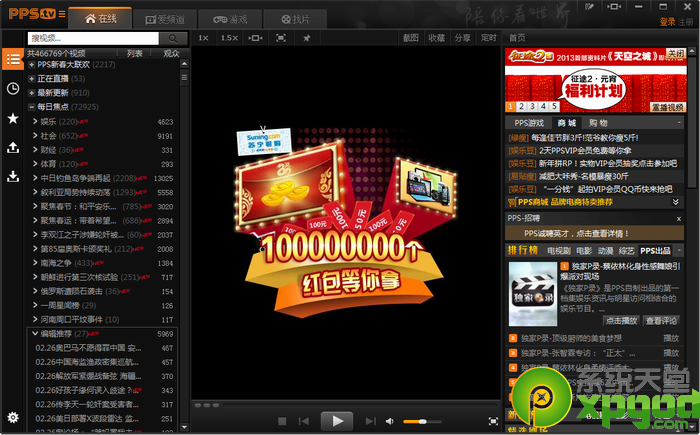Click the video progress seek bar
The image size is (700, 435).
click(x=359, y=405)
